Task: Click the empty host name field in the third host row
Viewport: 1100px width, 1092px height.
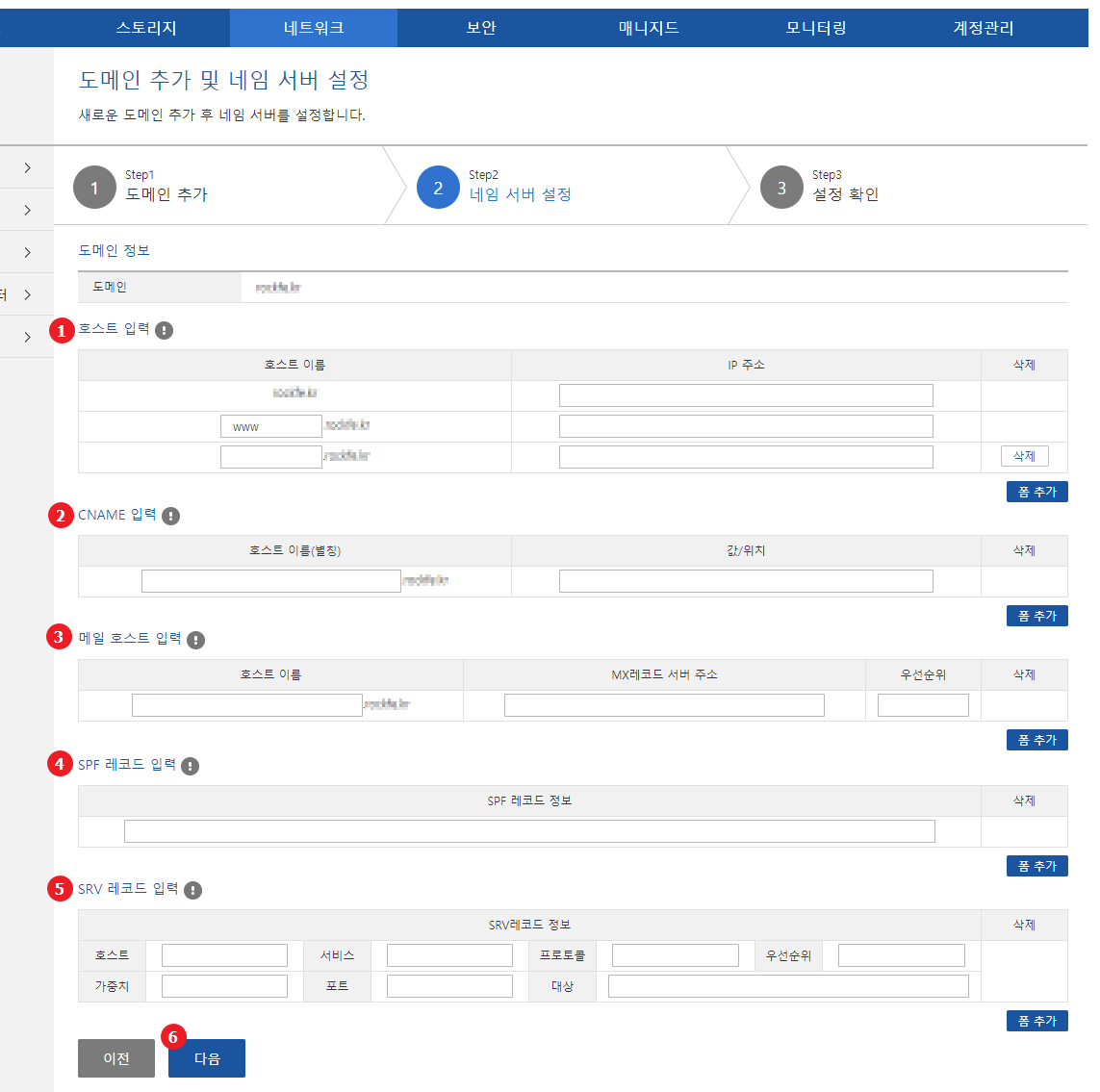Action: click(270, 457)
